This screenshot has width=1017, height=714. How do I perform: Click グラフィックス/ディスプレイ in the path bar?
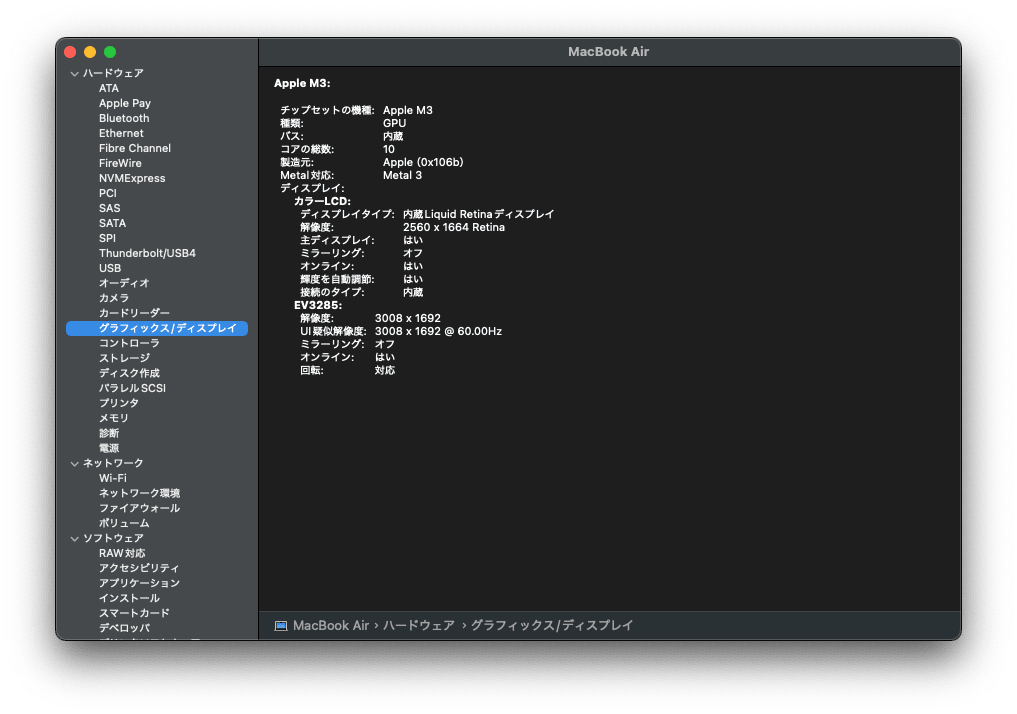[x=552, y=626]
